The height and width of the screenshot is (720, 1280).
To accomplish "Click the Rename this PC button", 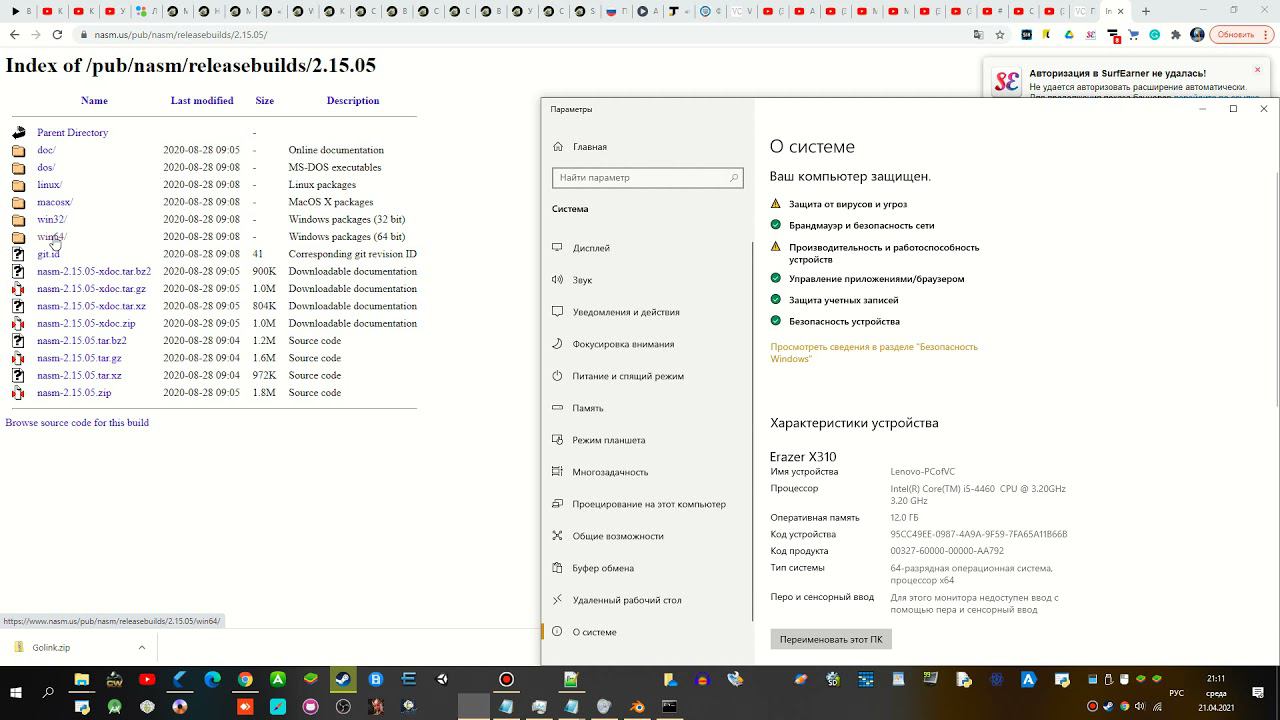I will 831,639.
